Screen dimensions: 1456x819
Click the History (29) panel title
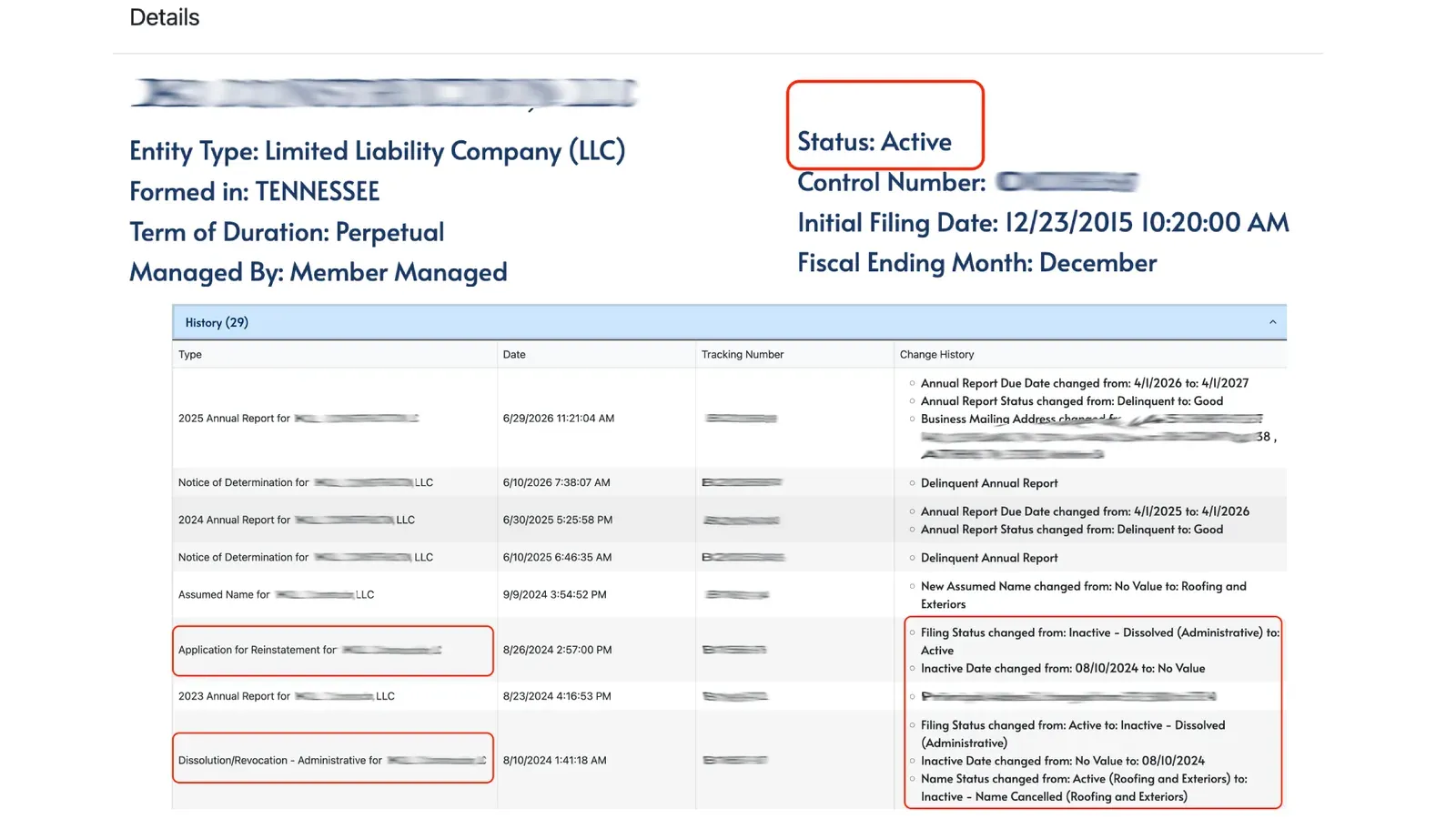(217, 323)
